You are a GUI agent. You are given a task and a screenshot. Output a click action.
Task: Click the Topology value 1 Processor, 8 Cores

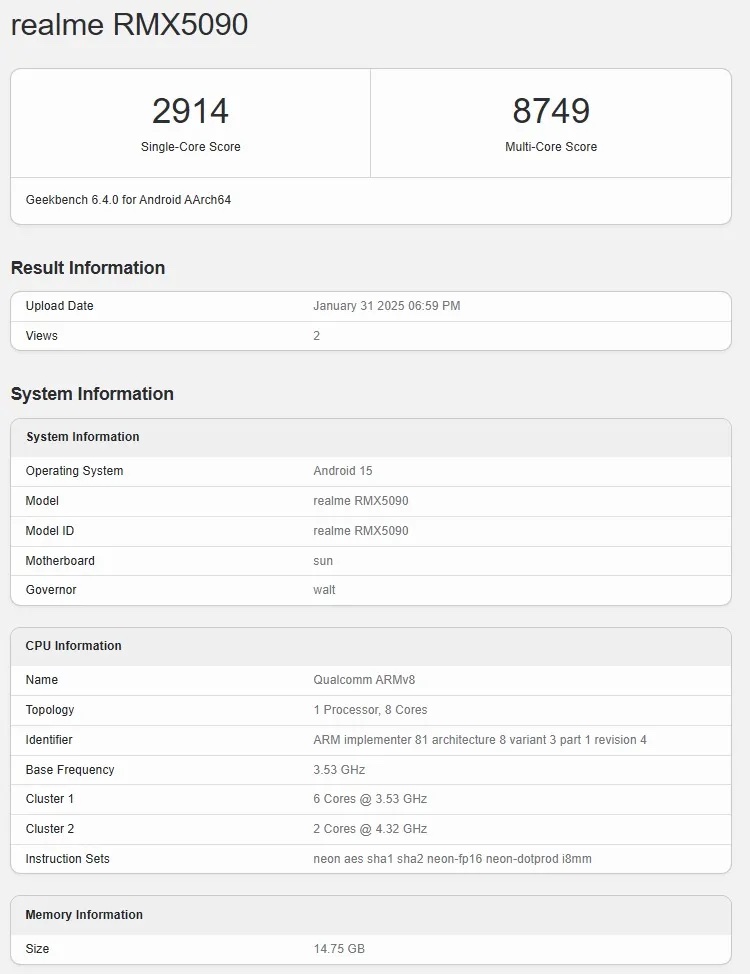click(x=370, y=710)
